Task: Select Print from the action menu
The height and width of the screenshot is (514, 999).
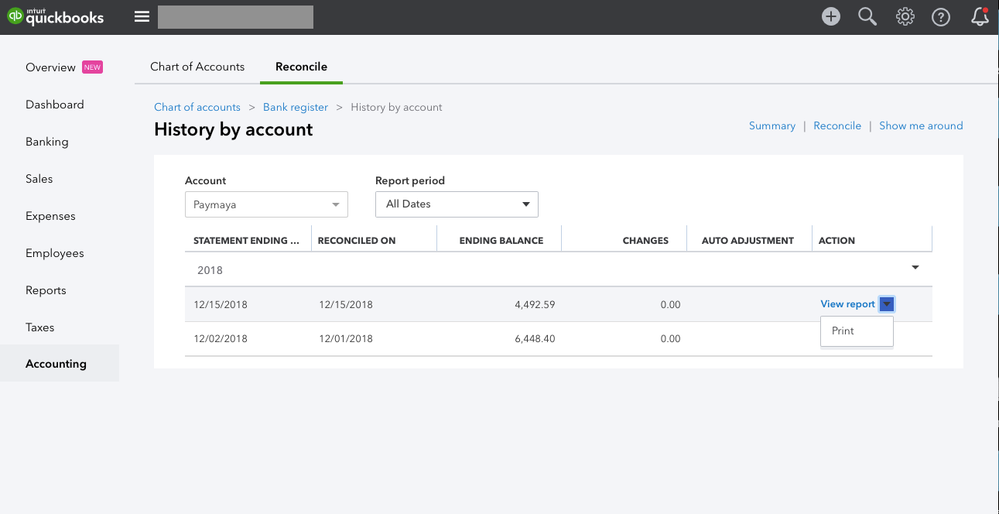Action: point(843,331)
